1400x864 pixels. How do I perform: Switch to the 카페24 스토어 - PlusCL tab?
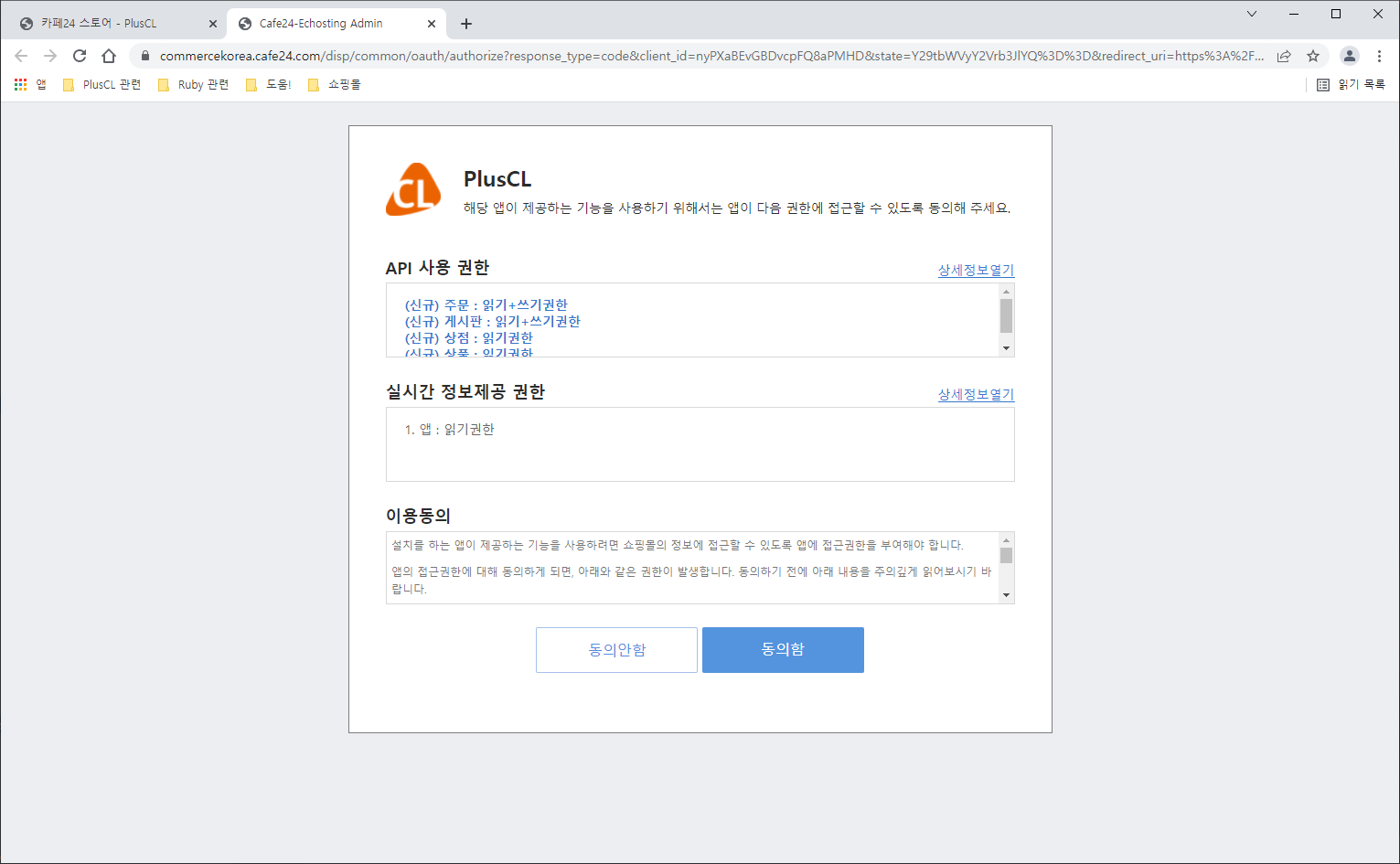coord(110,24)
